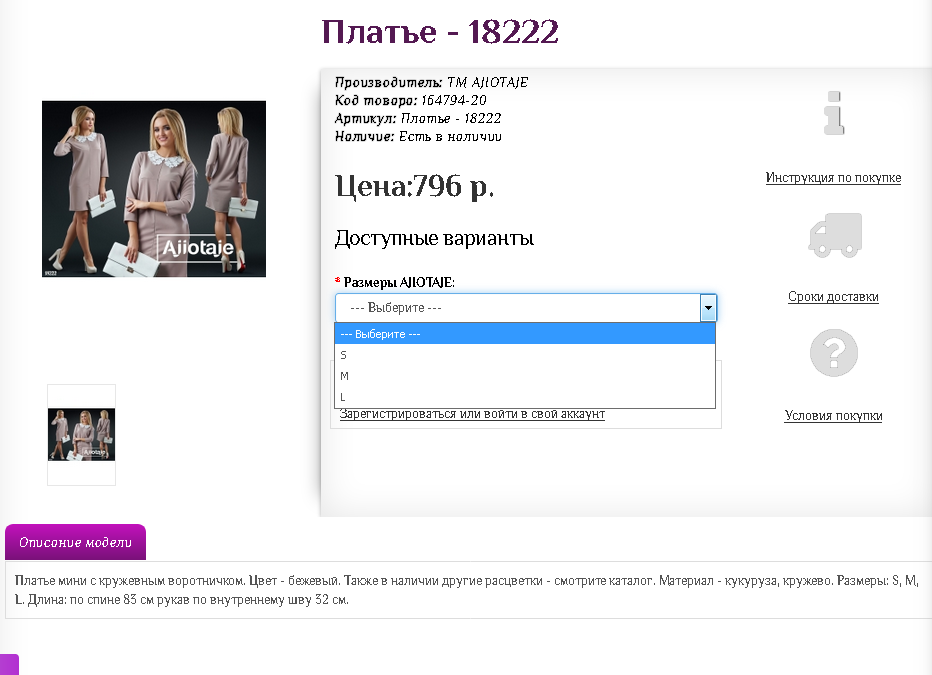Viewport: 932px width, 675px height.
Task: Click the small dress thumbnail below the photo
Action: tap(81, 435)
